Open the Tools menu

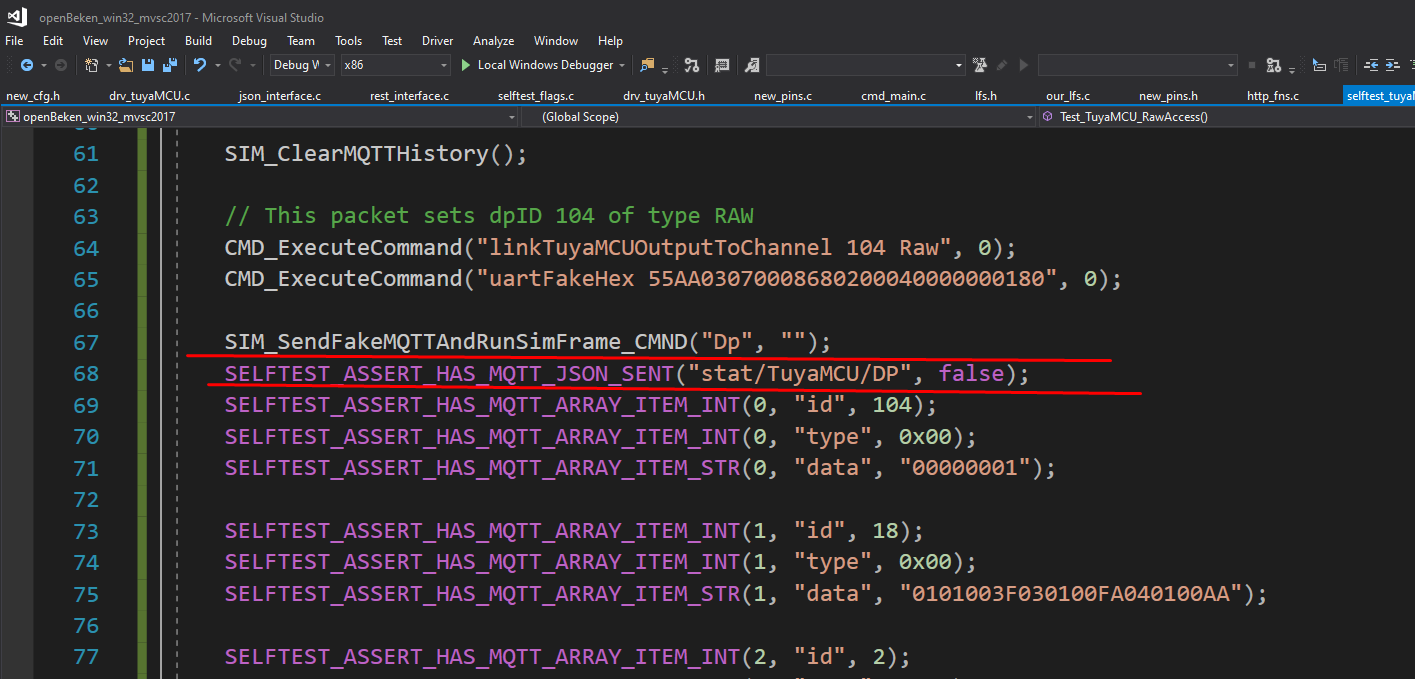pos(348,41)
